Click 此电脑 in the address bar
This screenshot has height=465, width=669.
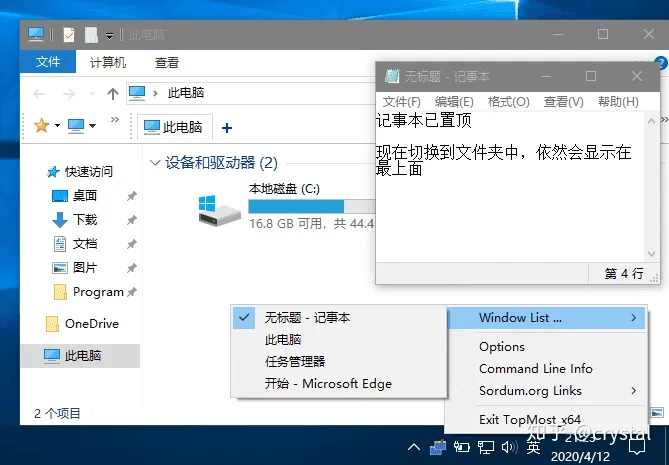[186, 93]
